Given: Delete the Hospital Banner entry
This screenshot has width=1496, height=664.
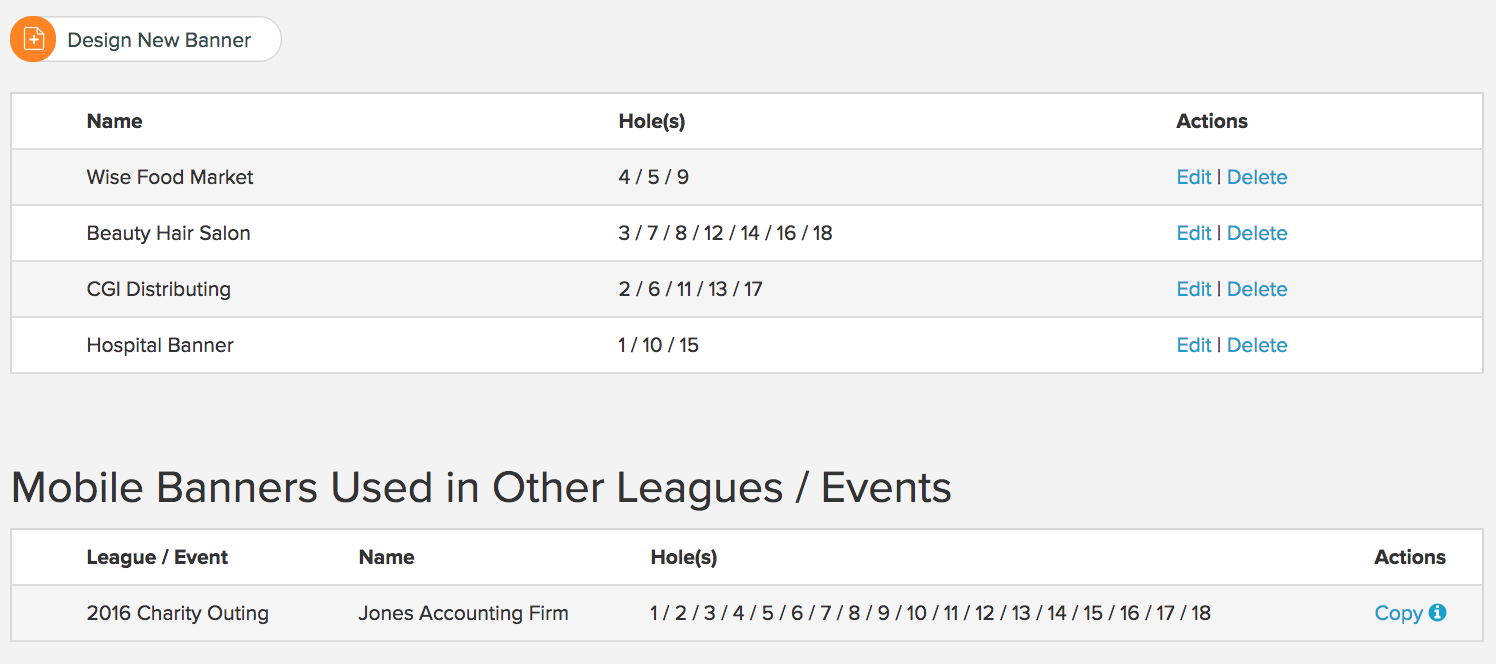Looking at the screenshot, I should click(1257, 345).
